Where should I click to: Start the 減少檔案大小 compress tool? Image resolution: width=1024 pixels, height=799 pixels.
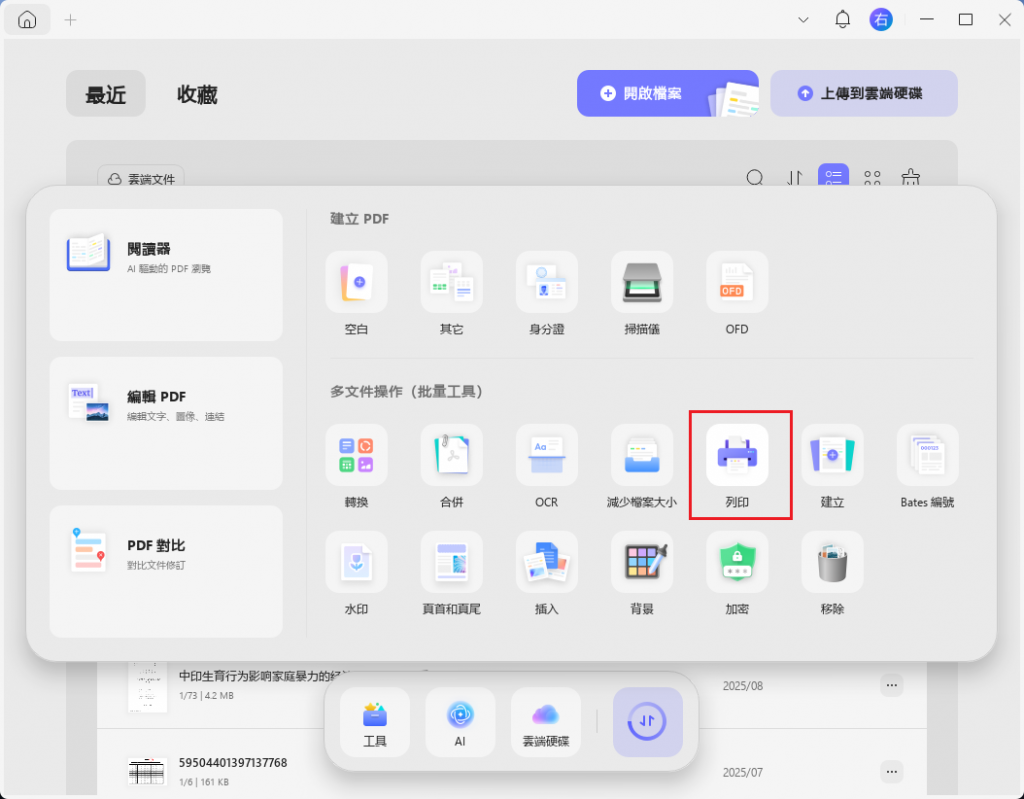(x=641, y=466)
